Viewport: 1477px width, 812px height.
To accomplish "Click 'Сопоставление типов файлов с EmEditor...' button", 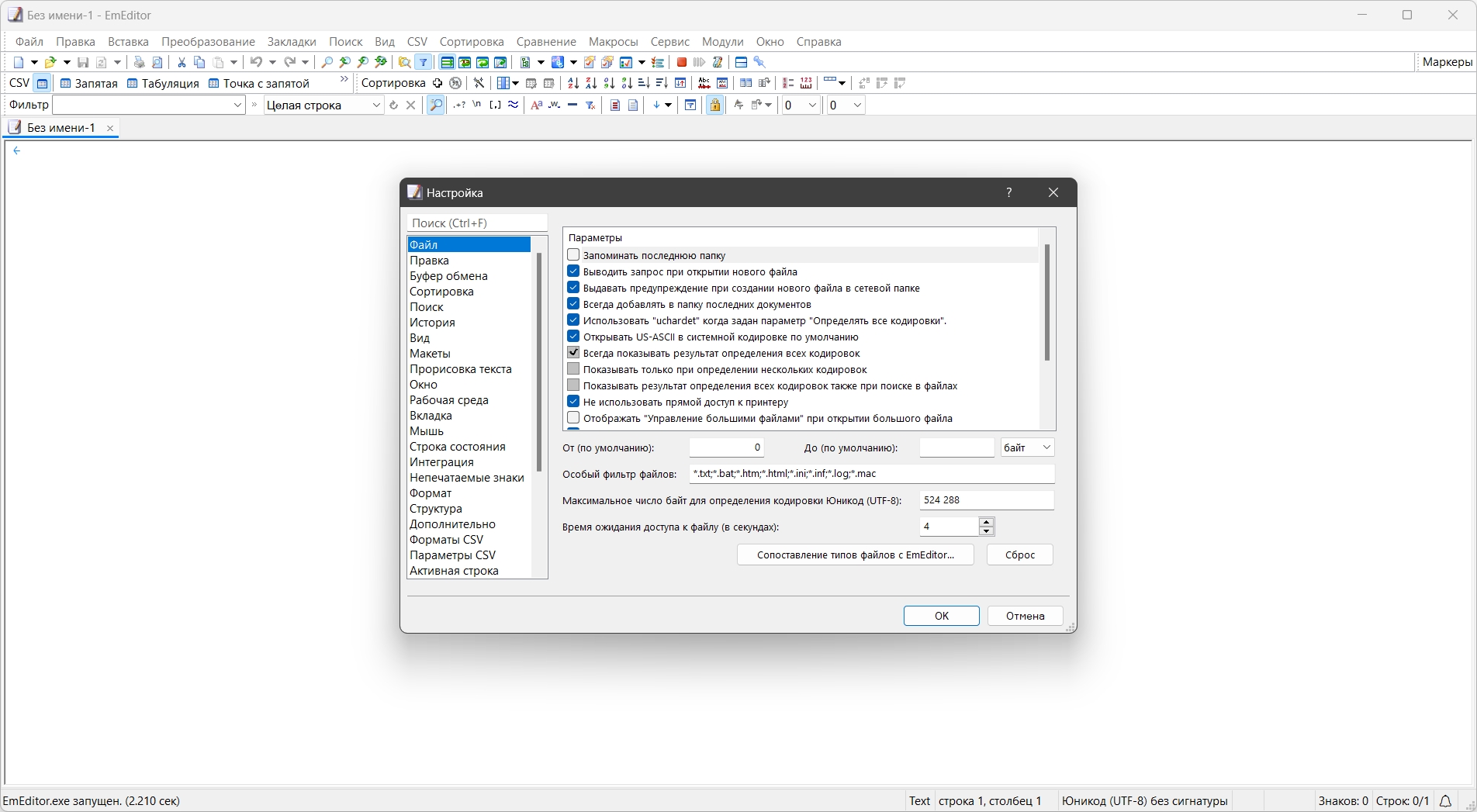I will pos(856,555).
